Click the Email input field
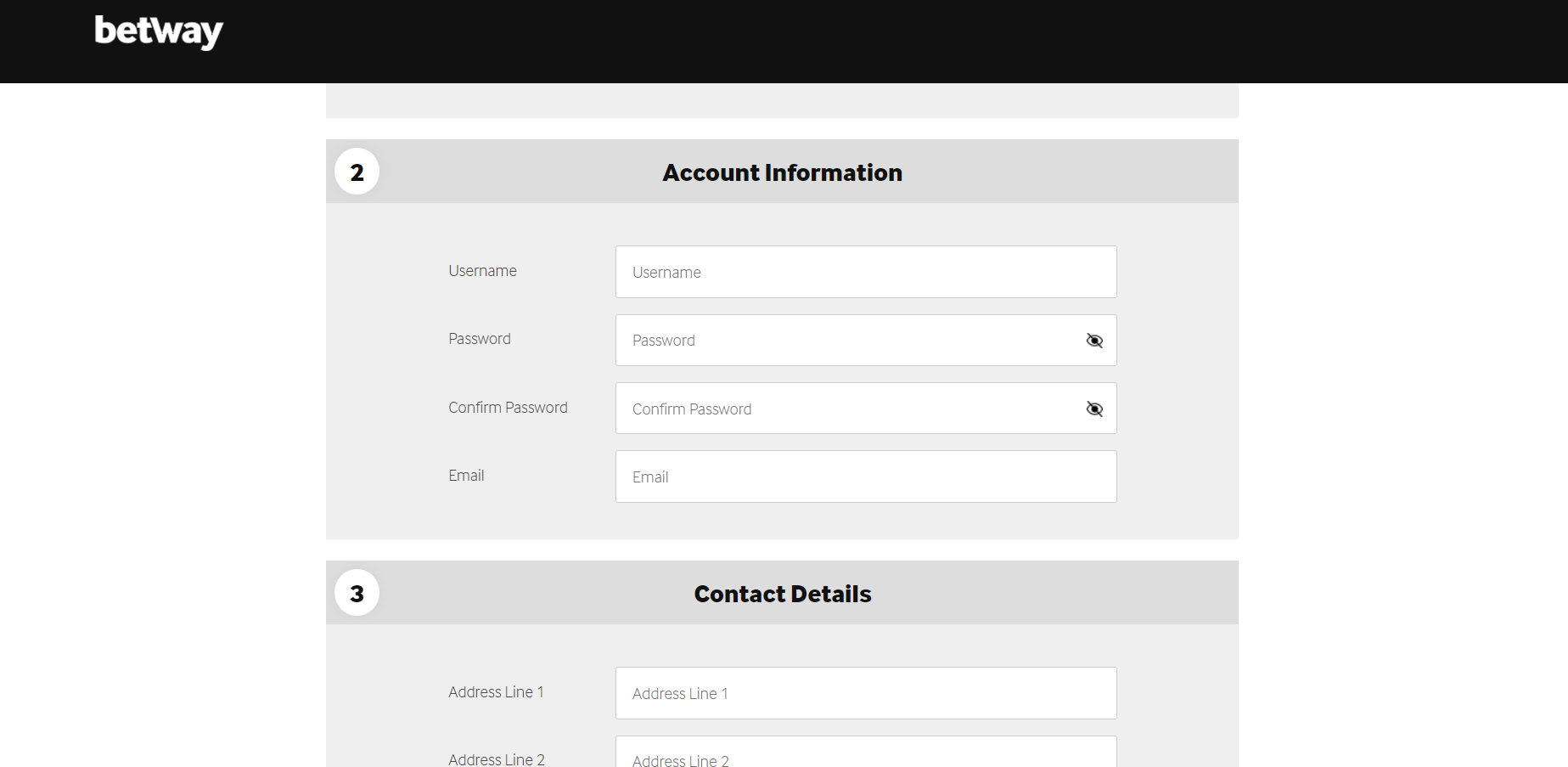This screenshot has width=1568, height=767. click(x=865, y=477)
